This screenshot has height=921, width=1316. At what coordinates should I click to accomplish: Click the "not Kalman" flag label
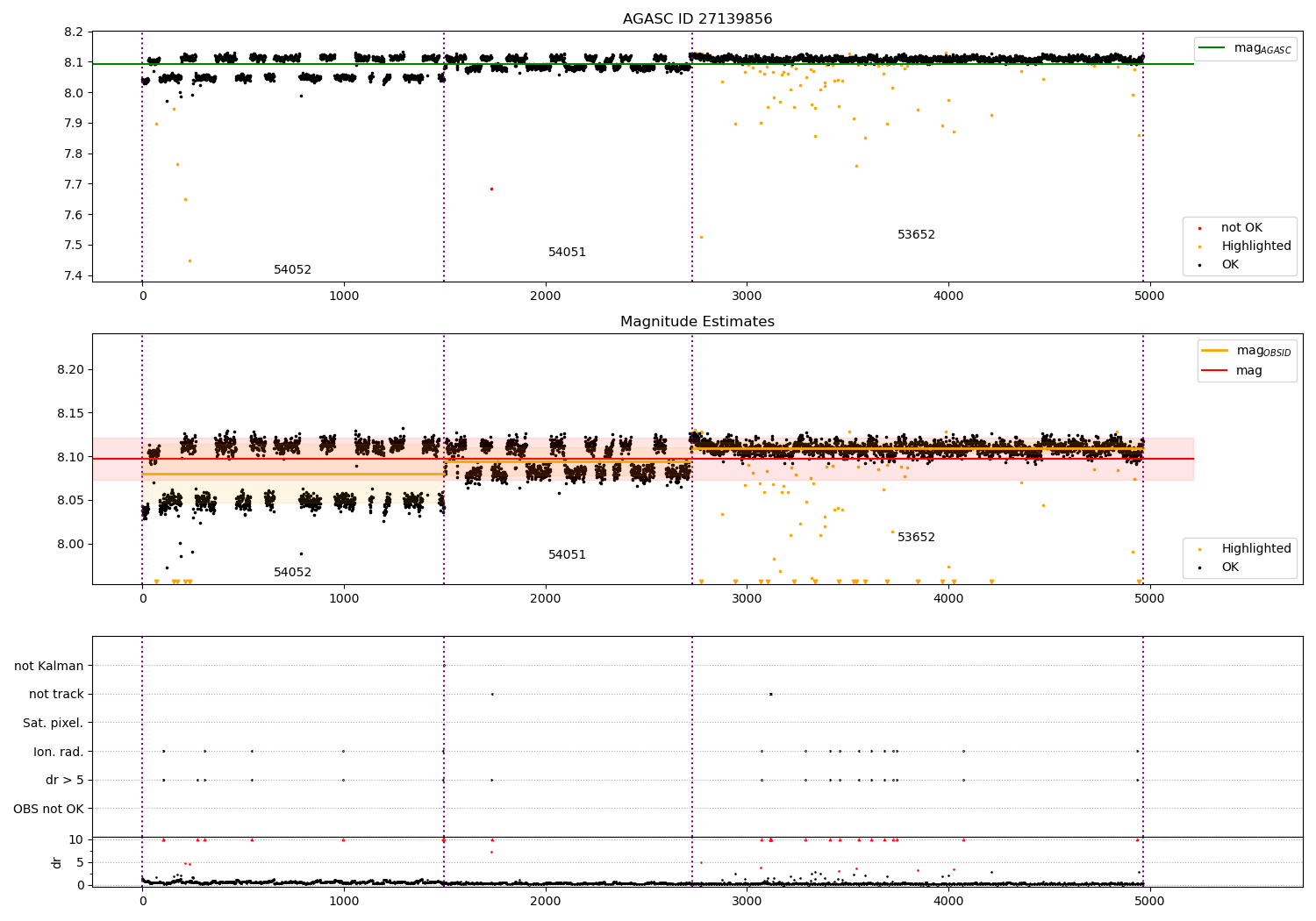tap(49, 667)
